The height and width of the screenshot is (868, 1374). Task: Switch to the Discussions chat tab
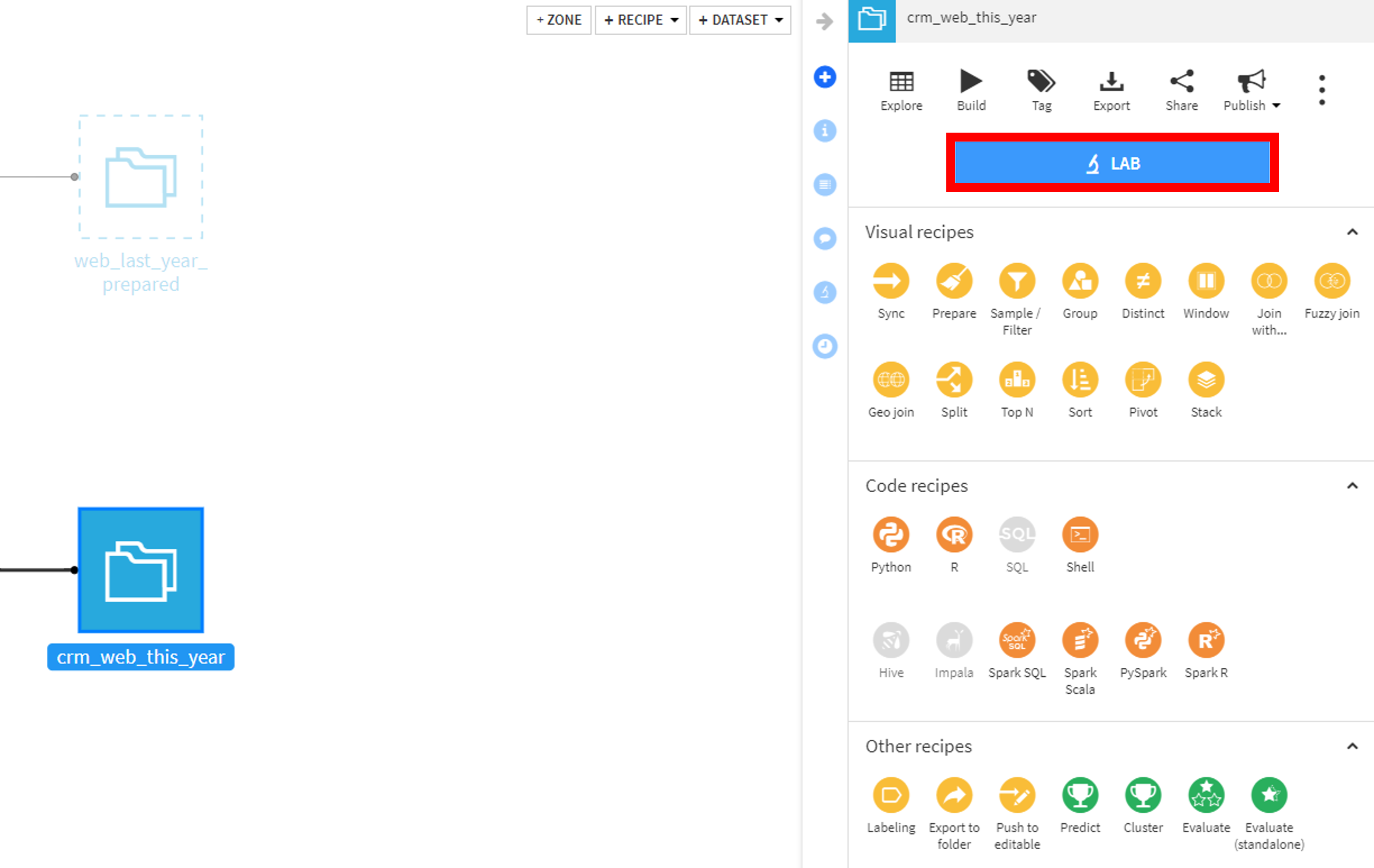click(x=824, y=238)
